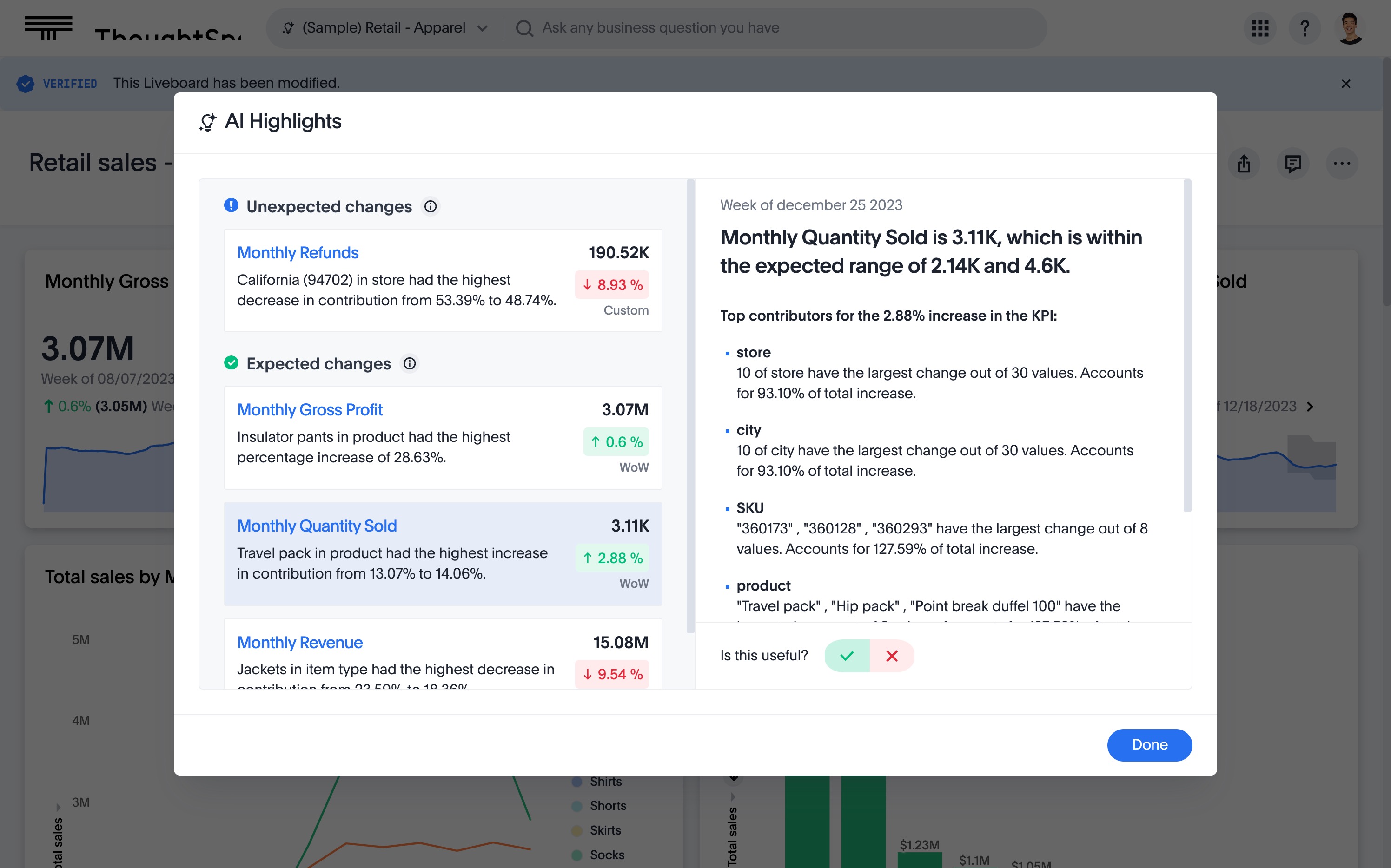Click the insight list scrollbar
The image size is (1391, 868).
point(690,407)
